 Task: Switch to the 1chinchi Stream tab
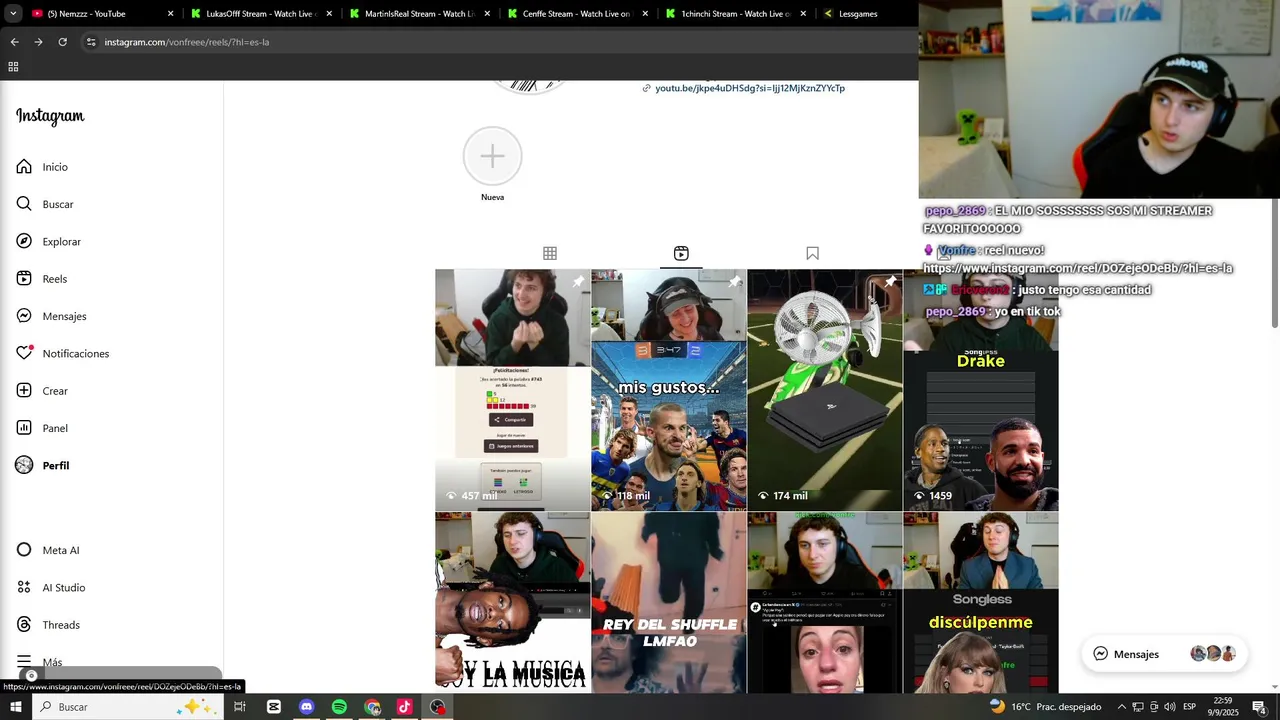tap(736, 14)
